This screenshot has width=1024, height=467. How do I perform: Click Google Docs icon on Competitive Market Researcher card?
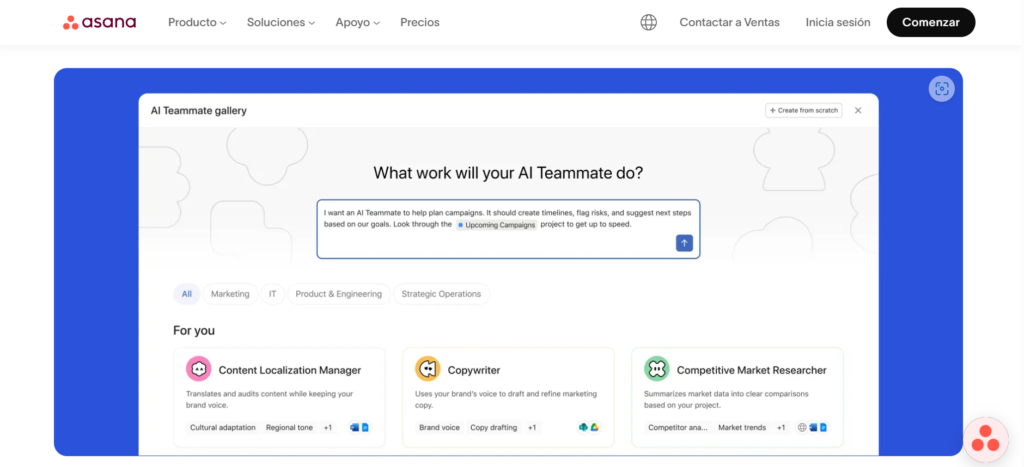click(x=824, y=428)
